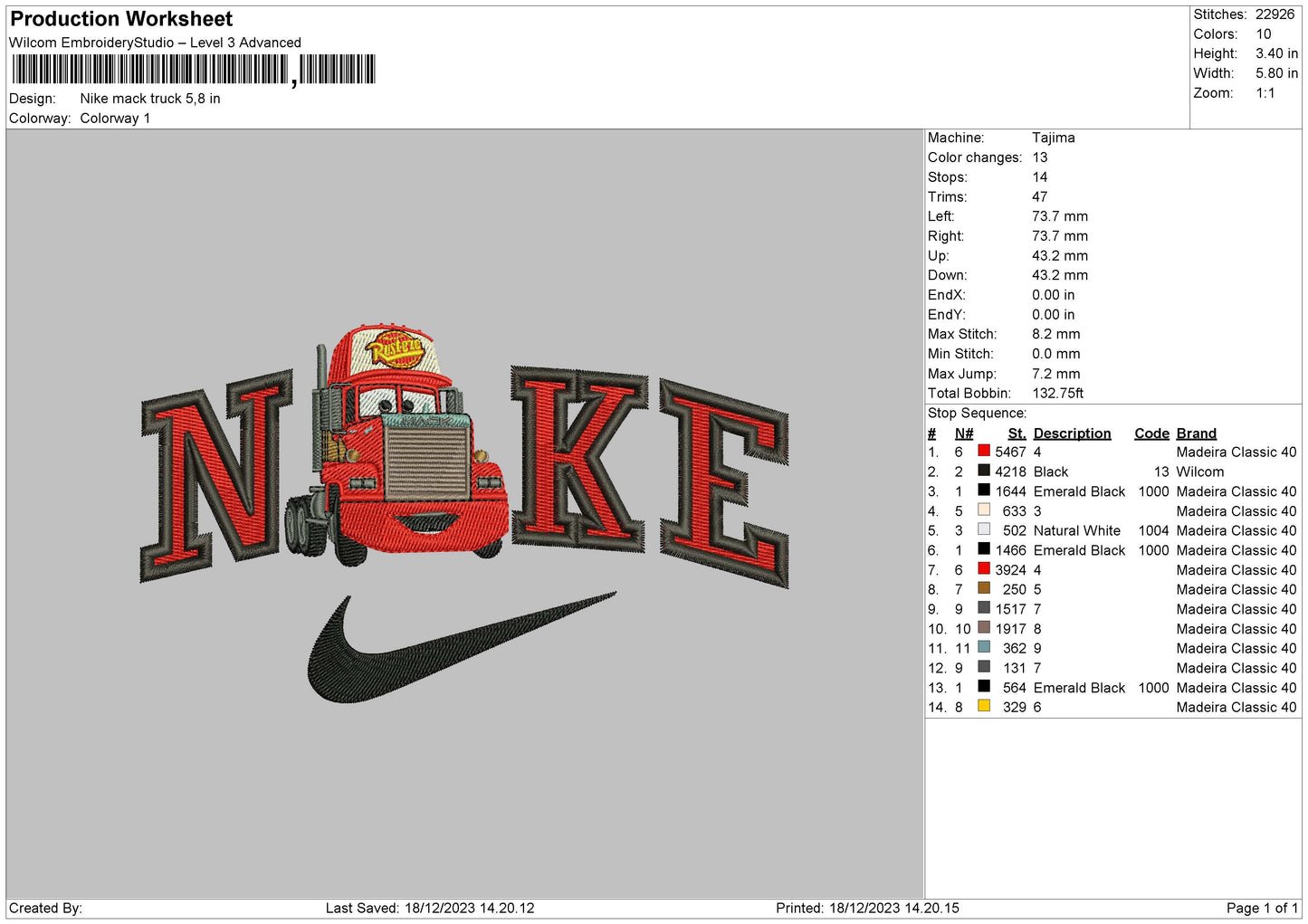Click the Emerald Black swatch with 564 stitches
The height and width of the screenshot is (924, 1308).
point(983,687)
